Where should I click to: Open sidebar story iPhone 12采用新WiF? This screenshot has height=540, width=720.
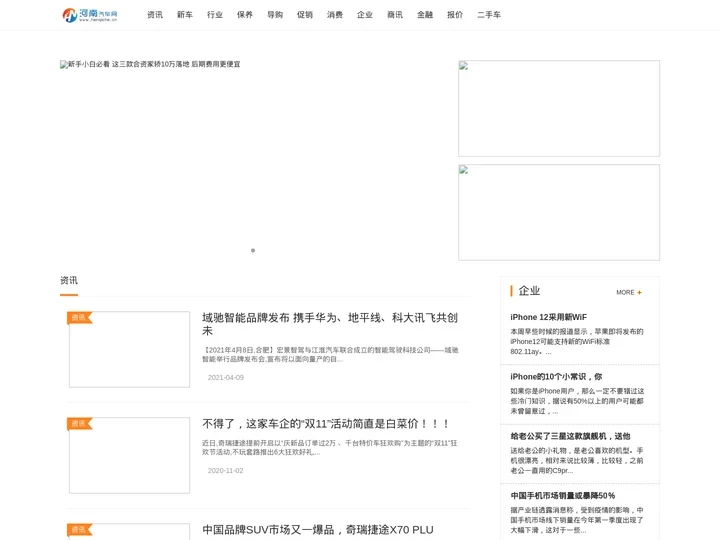[548, 317]
